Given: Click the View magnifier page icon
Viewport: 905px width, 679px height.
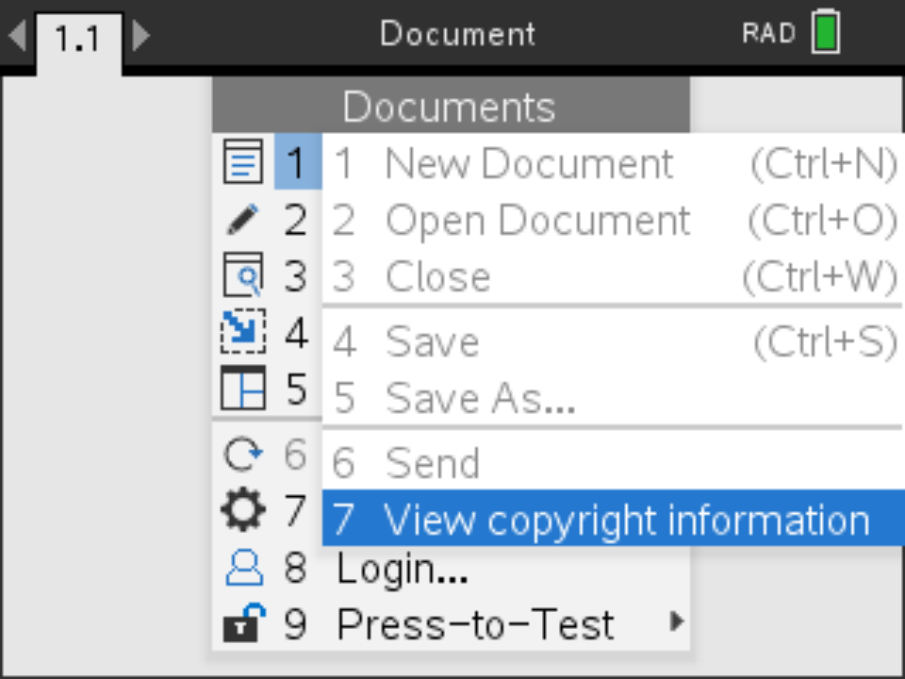Looking at the screenshot, I should [x=242, y=277].
